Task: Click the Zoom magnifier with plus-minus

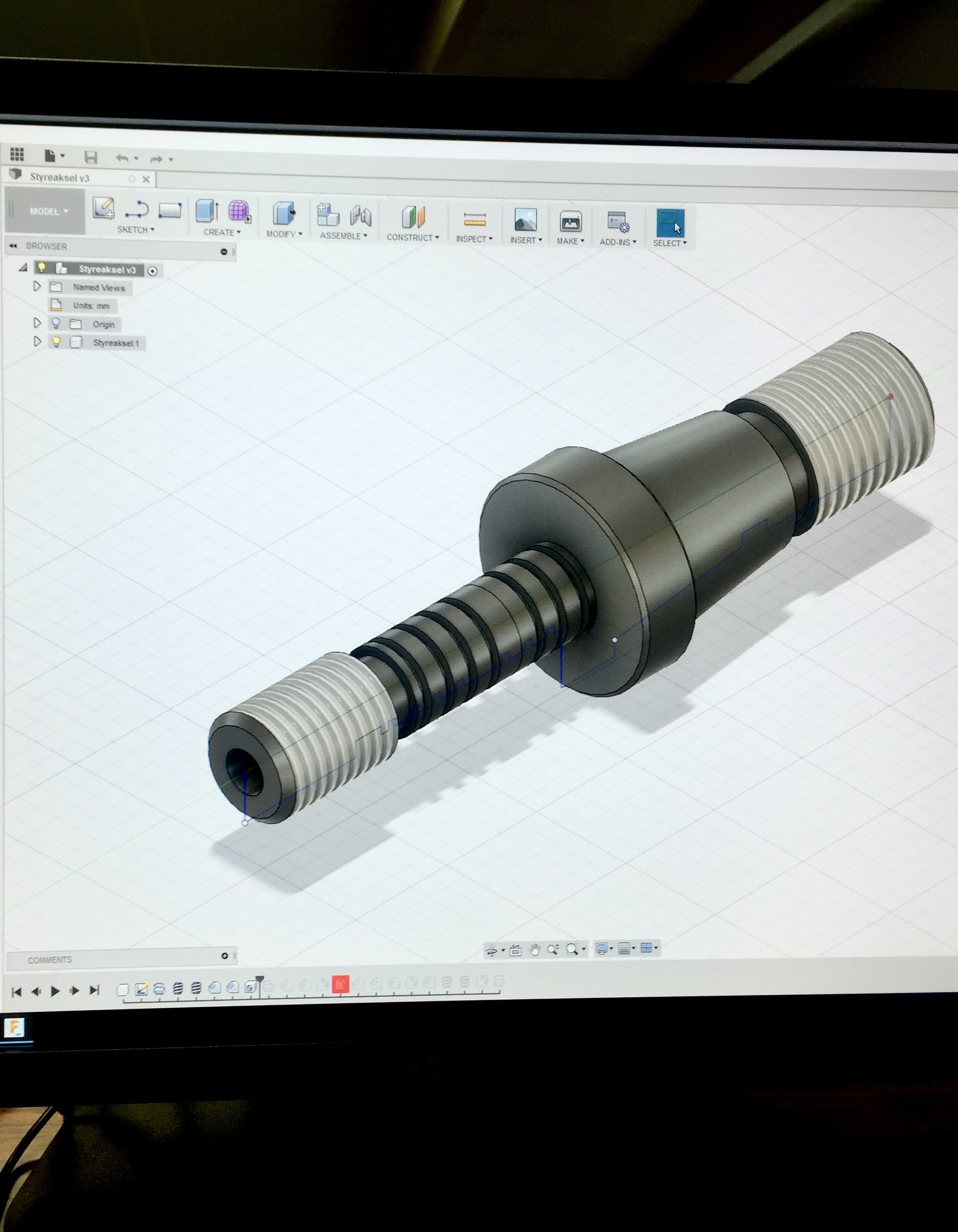Action: click(x=553, y=949)
